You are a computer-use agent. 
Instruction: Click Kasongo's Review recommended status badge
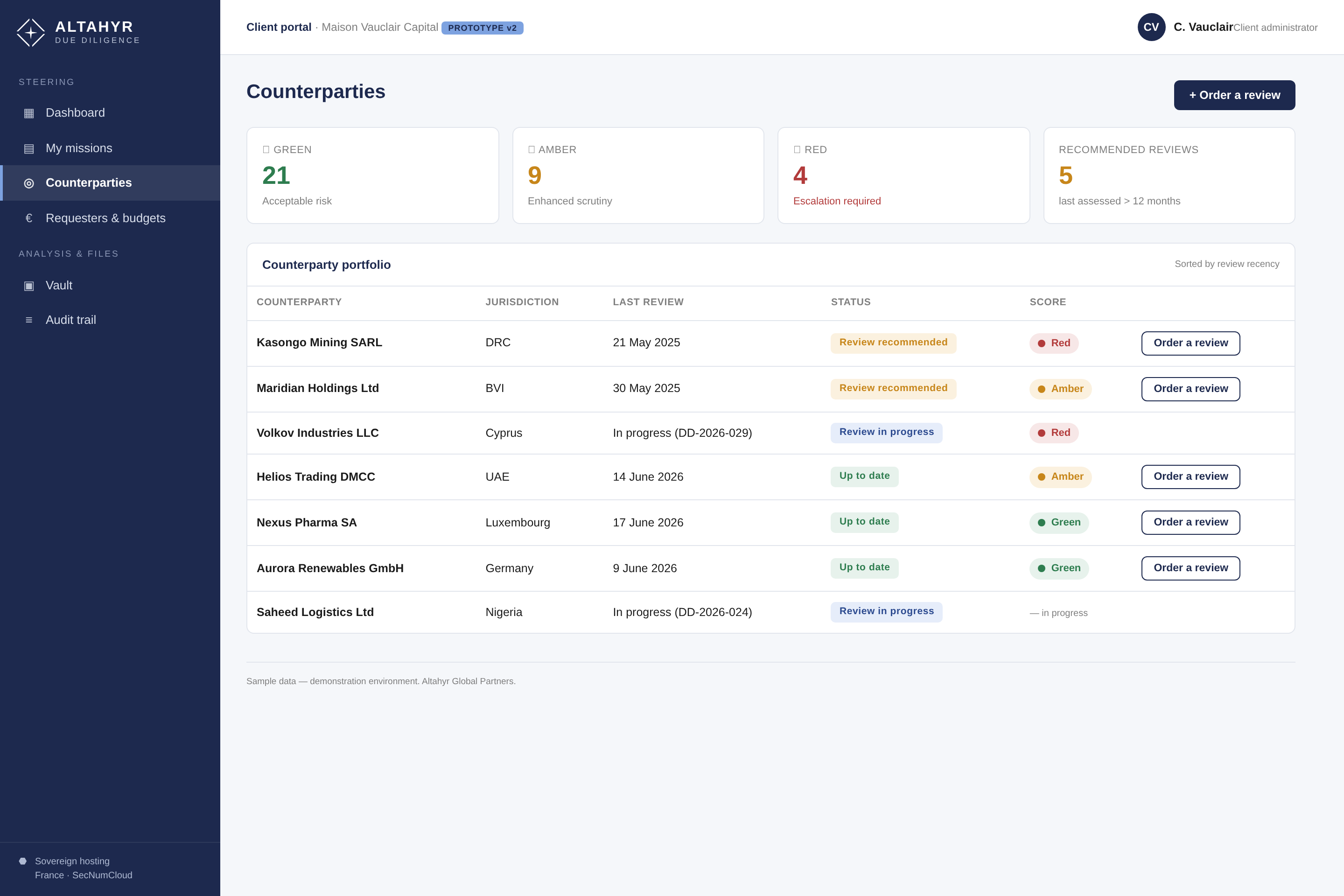[x=893, y=343]
